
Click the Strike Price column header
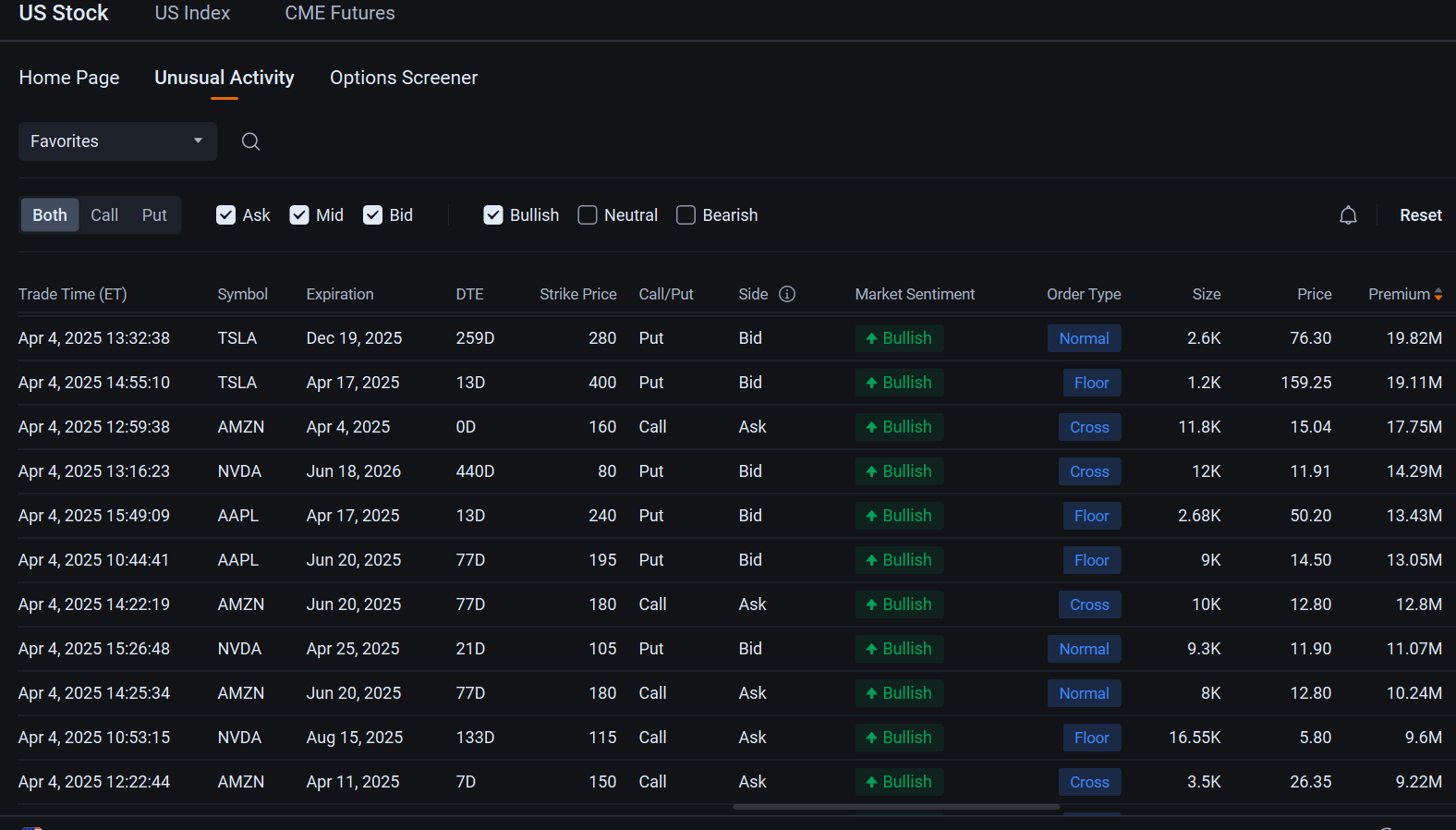tap(578, 294)
